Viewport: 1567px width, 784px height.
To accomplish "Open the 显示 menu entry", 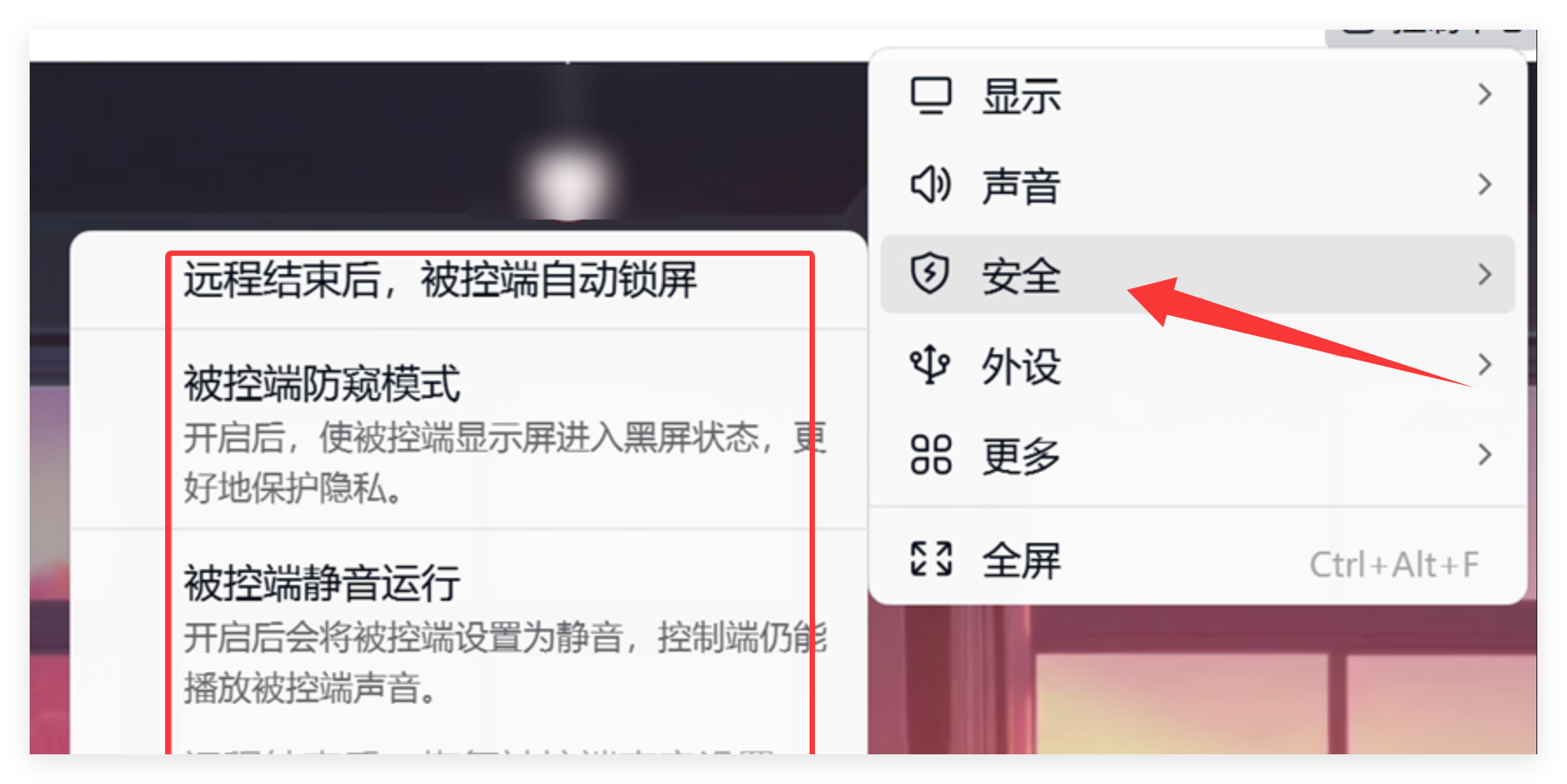I will click(x=1198, y=95).
